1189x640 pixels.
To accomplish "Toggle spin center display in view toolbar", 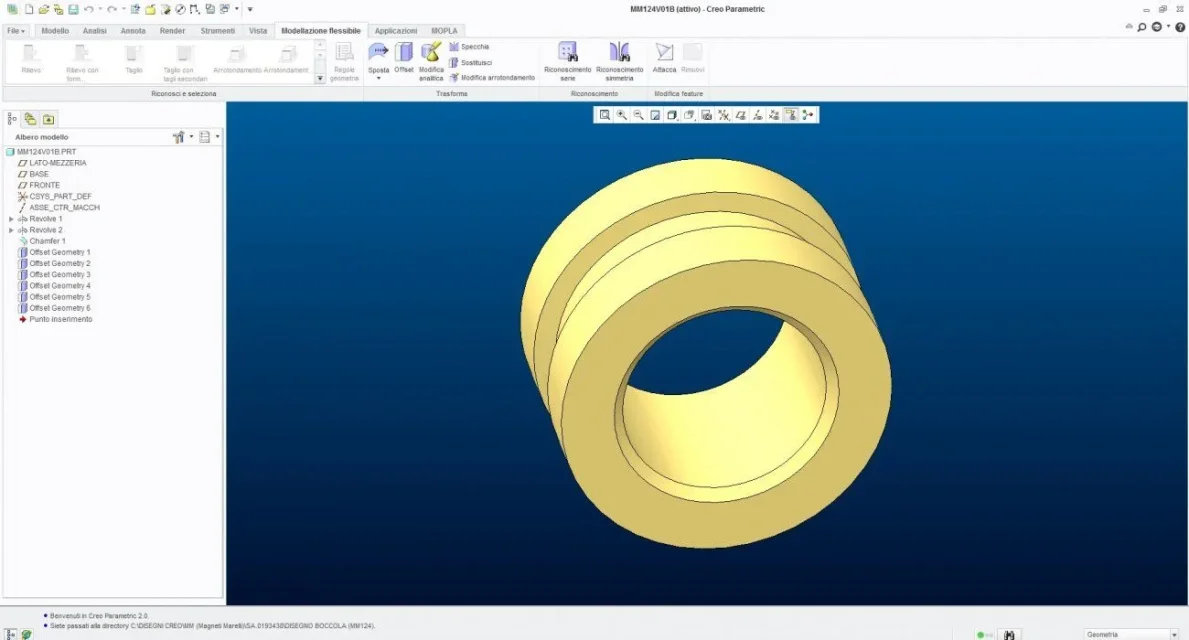I will coord(807,115).
